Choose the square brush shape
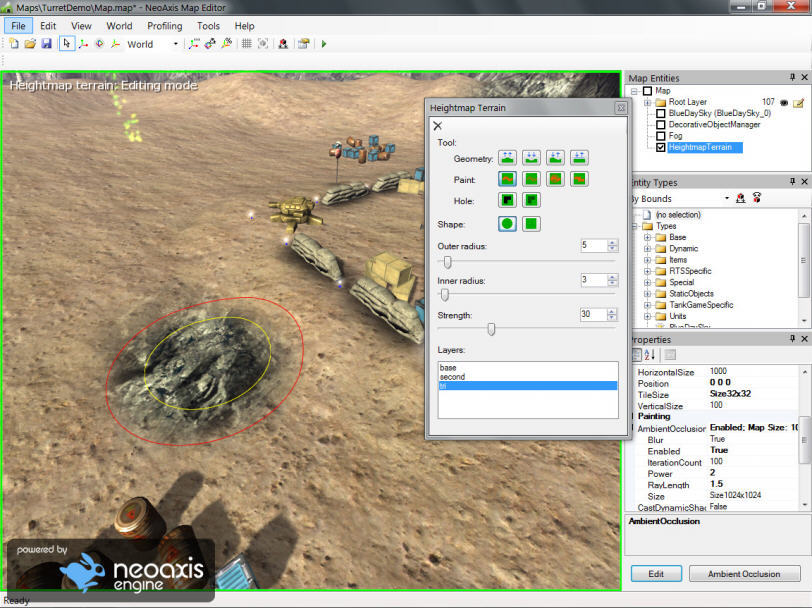812x608 pixels. pyautogui.click(x=531, y=224)
